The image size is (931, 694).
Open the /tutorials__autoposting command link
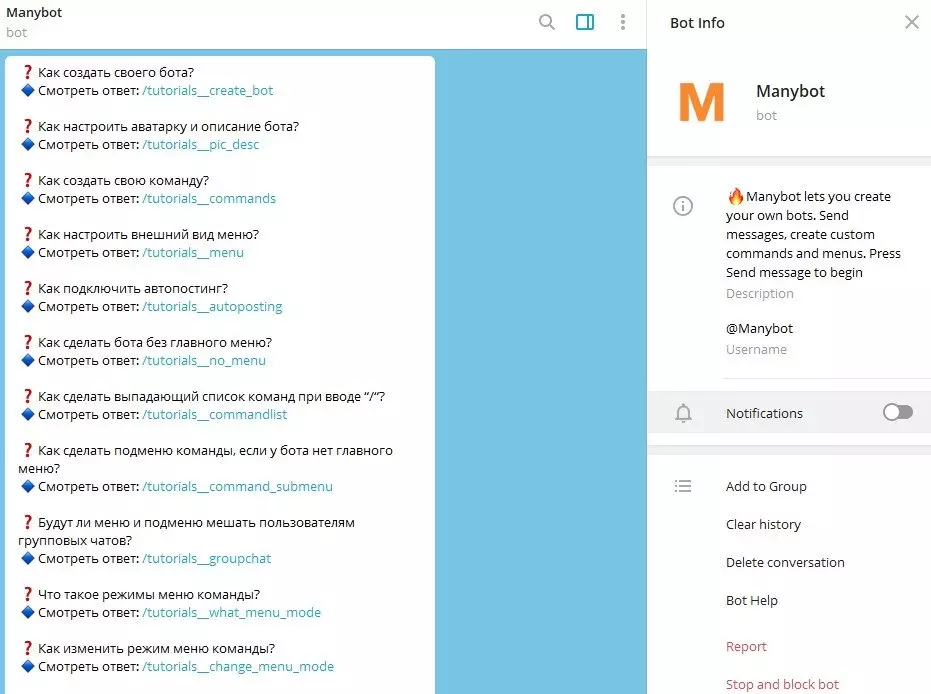(x=213, y=306)
